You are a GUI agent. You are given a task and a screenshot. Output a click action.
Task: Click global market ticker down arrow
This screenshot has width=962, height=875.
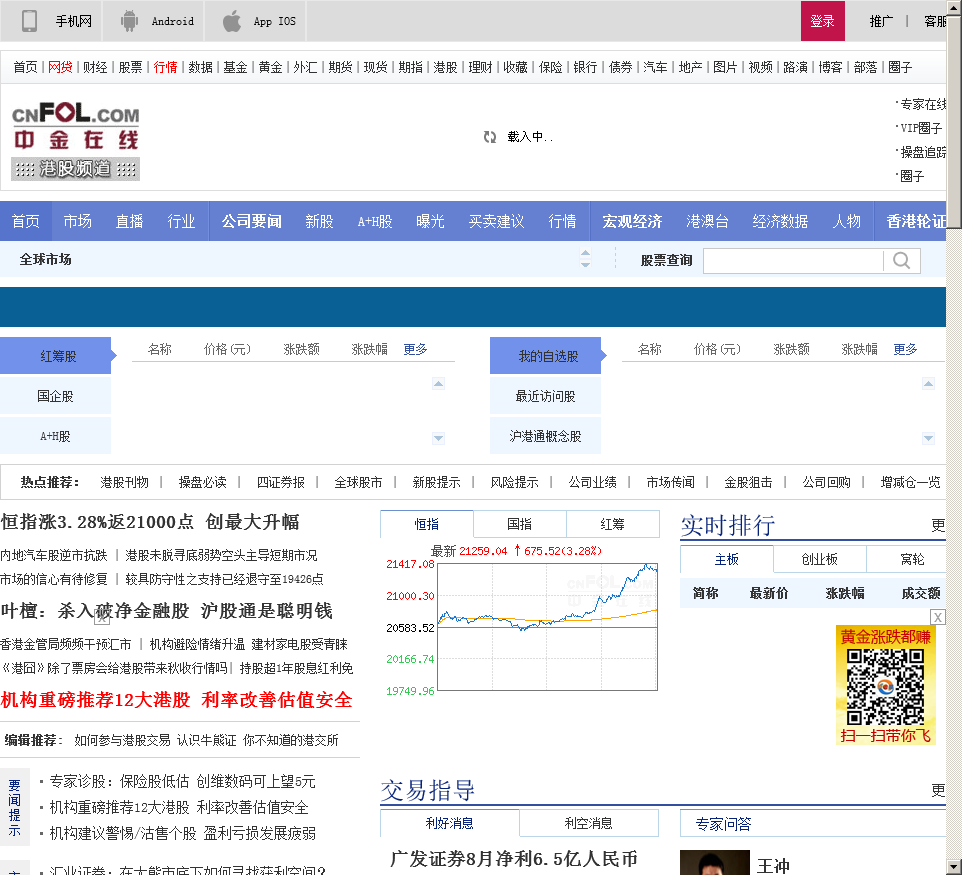585,264
